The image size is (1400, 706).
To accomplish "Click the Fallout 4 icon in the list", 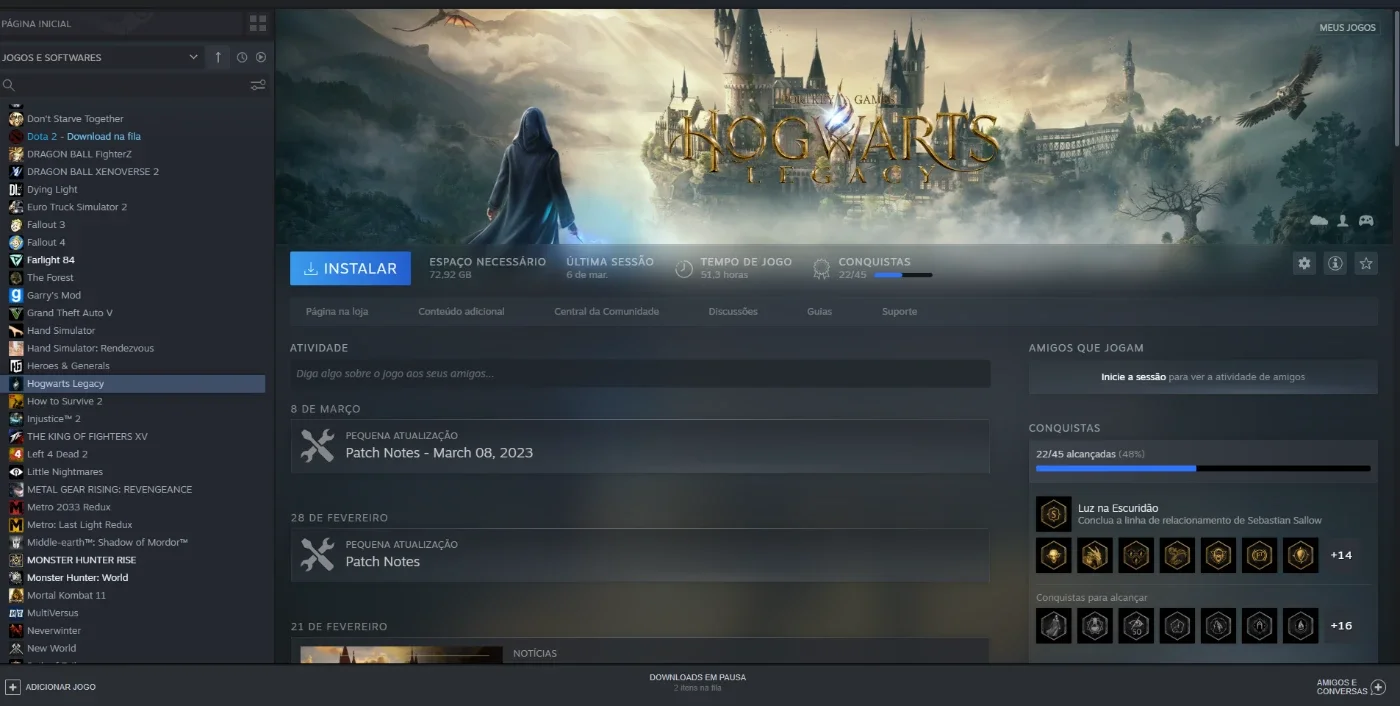I will [16, 242].
